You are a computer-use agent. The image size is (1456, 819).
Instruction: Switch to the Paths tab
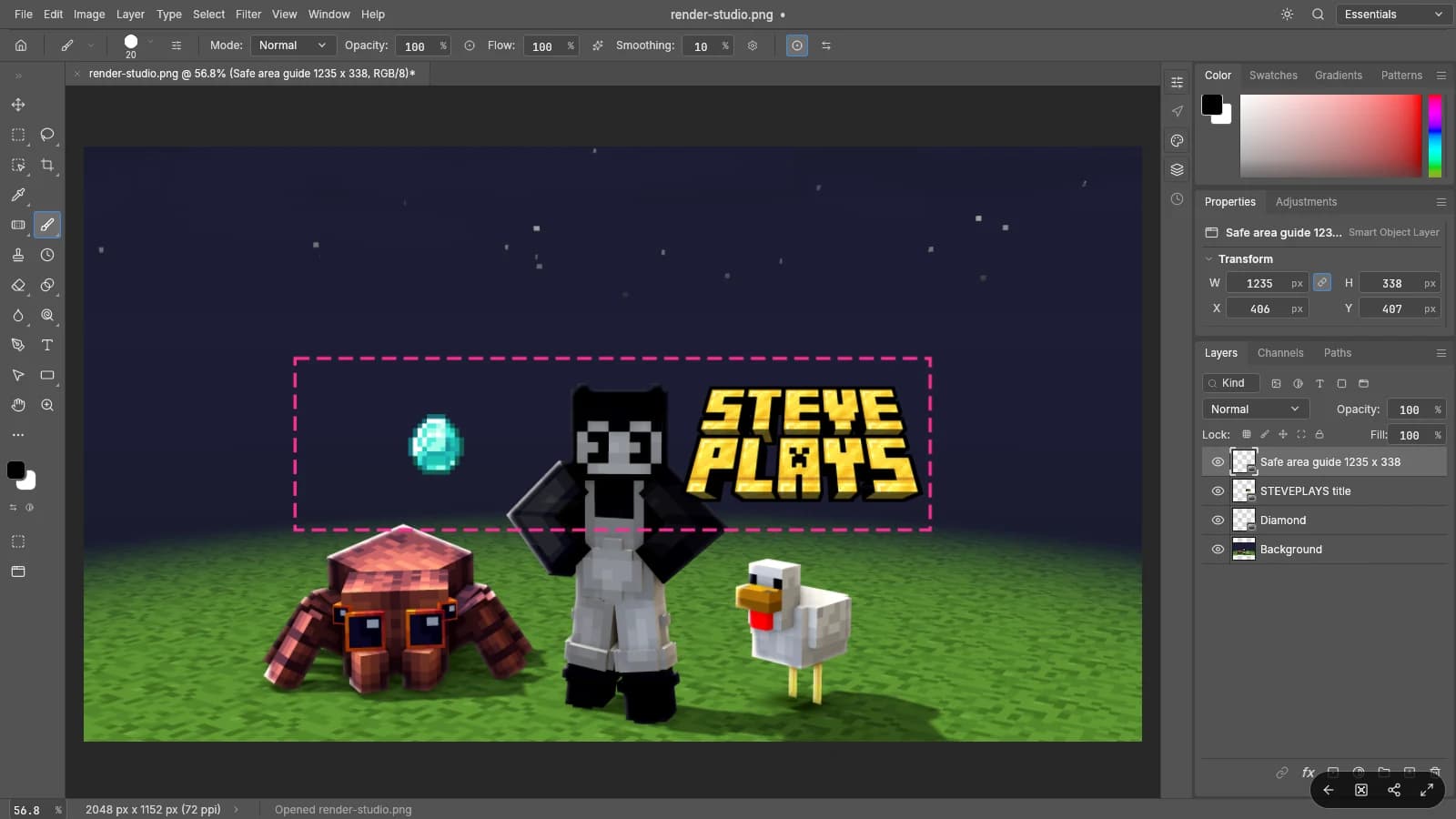1338,353
